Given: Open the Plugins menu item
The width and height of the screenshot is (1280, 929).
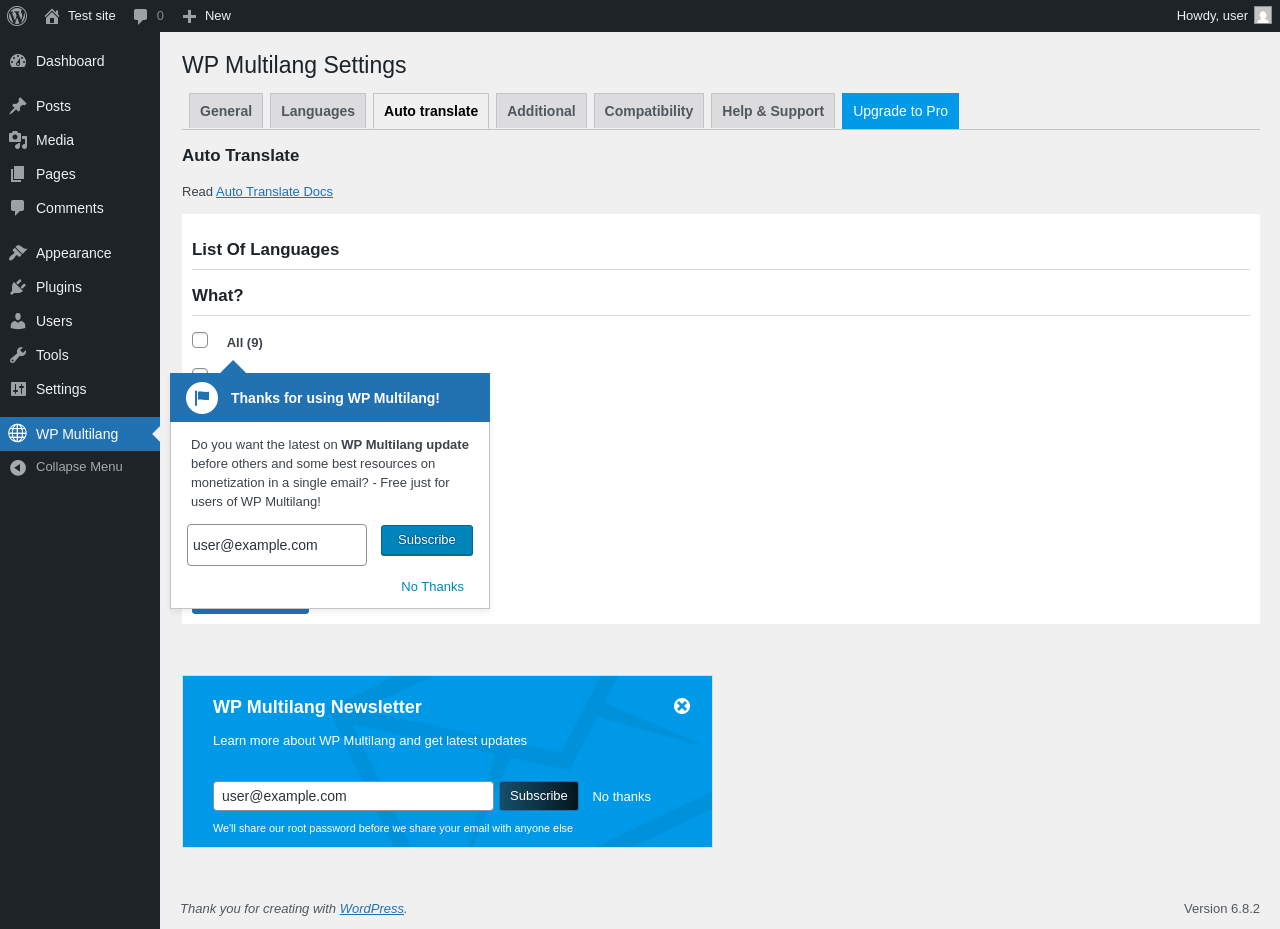Looking at the screenshot, I should click(x=80, y=287).
